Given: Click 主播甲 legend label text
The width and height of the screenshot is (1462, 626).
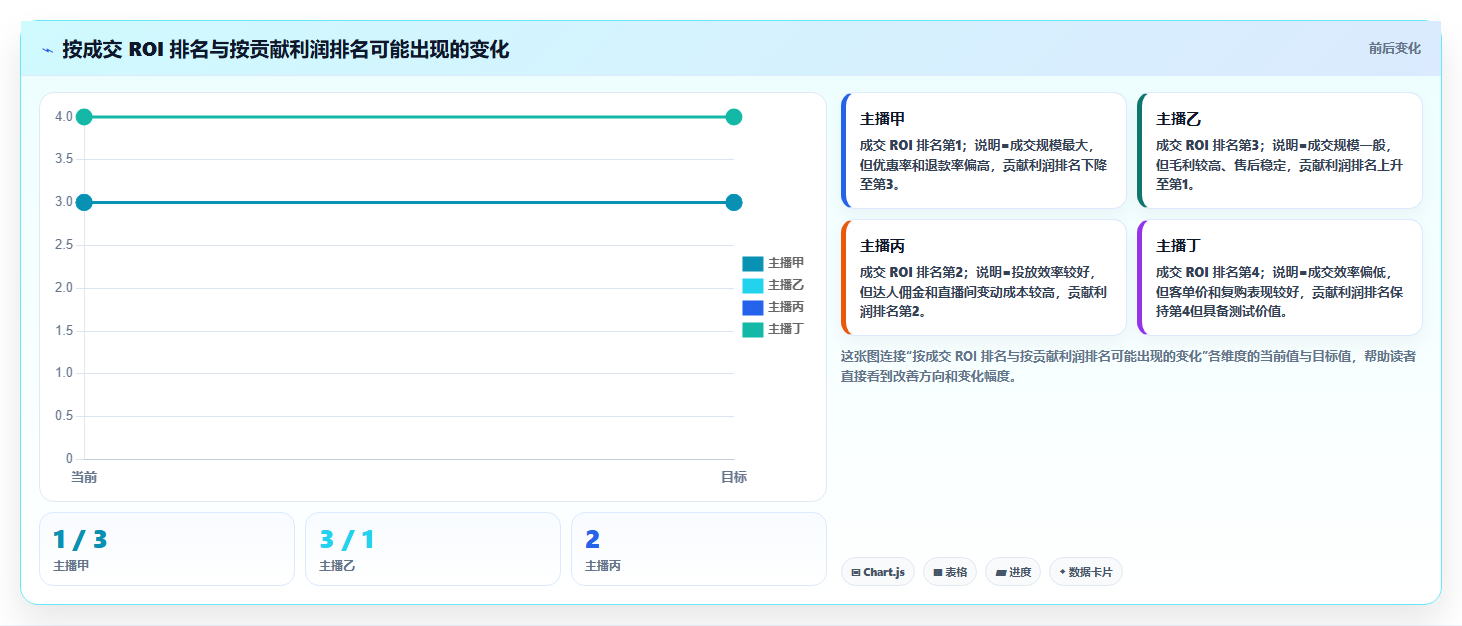Looking at the screenshot, I should click(786, 263).
